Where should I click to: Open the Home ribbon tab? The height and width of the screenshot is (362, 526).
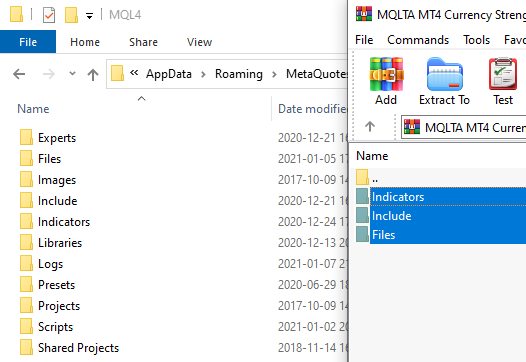(x=85, y=42)
